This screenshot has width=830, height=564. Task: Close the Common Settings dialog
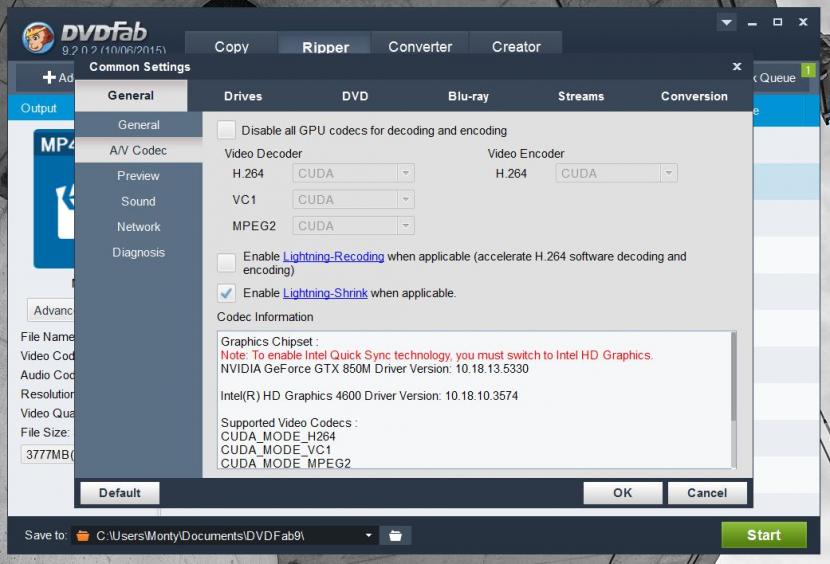[737, 67]
